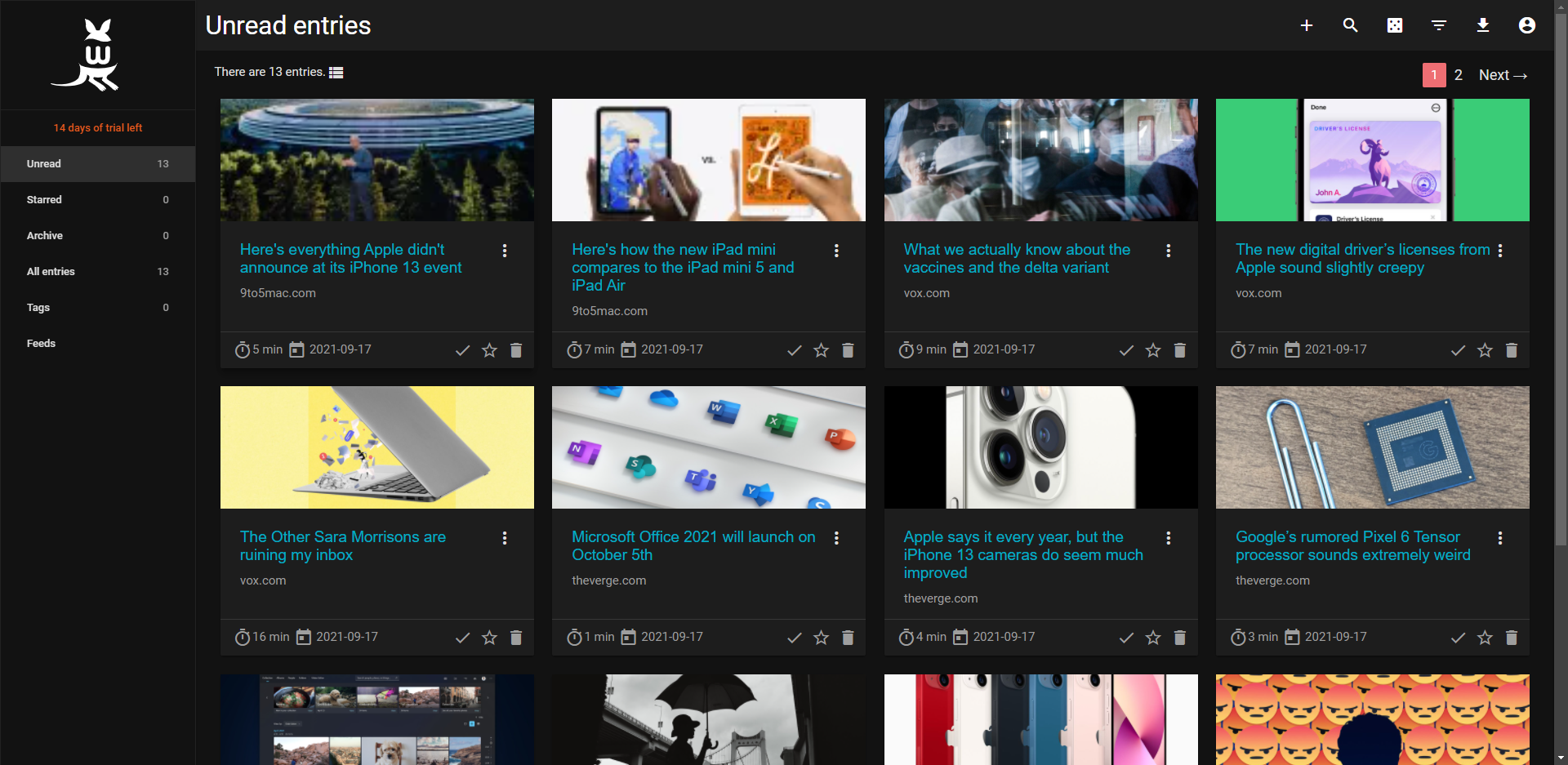Screen dimensions: 1568x765
Task: Delete the vaccines and delta variant article
Action: (1180, 350)
